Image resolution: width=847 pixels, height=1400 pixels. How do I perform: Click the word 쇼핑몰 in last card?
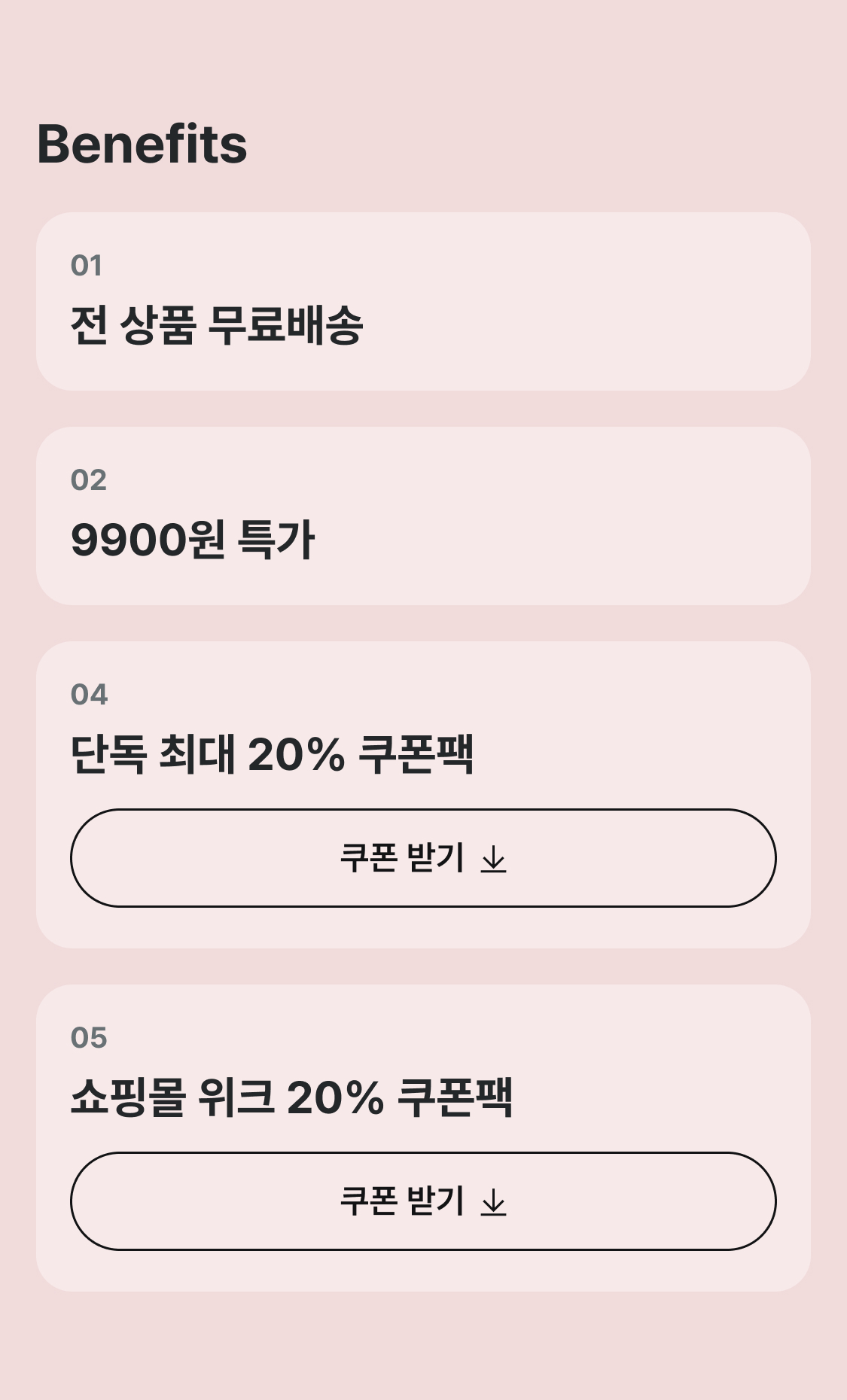click(x=128, y=1098)
